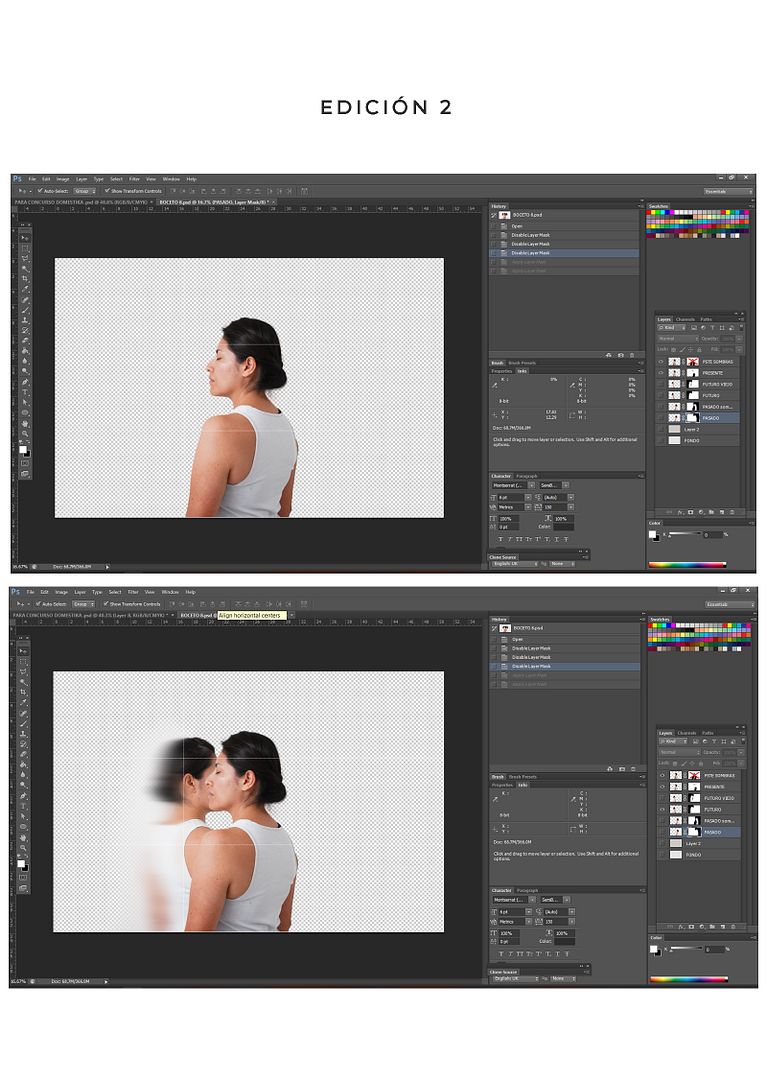Open the Group dropdown in upper options bar
The height and width of the screenshot is (1081, 767).
point(84,191)
